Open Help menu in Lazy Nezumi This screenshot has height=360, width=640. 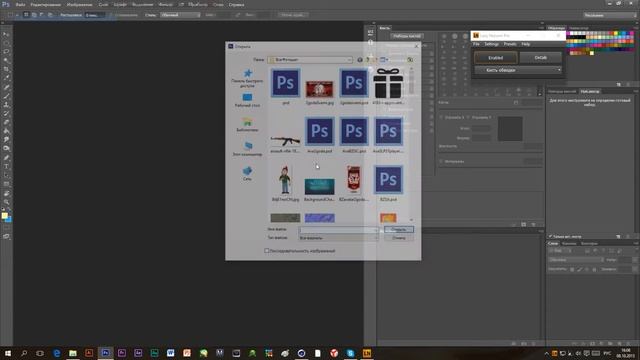coord(526,44)
